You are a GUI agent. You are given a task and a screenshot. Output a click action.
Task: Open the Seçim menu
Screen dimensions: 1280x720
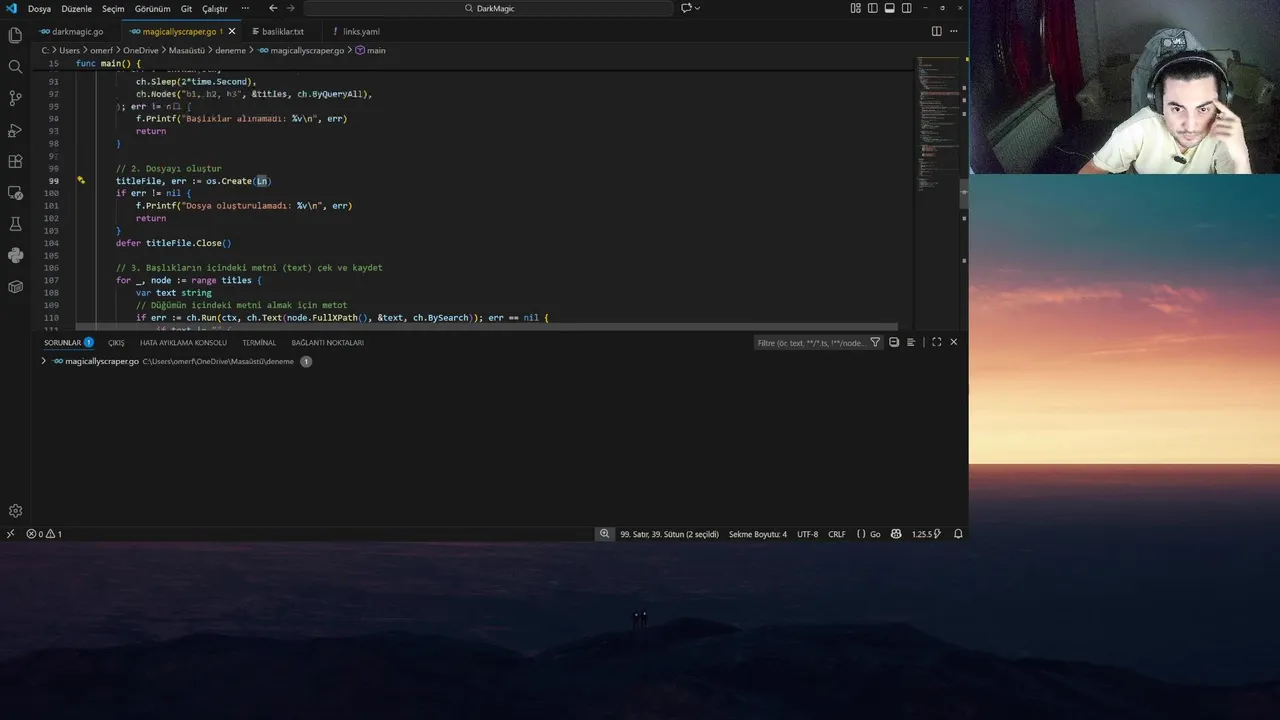113,8
